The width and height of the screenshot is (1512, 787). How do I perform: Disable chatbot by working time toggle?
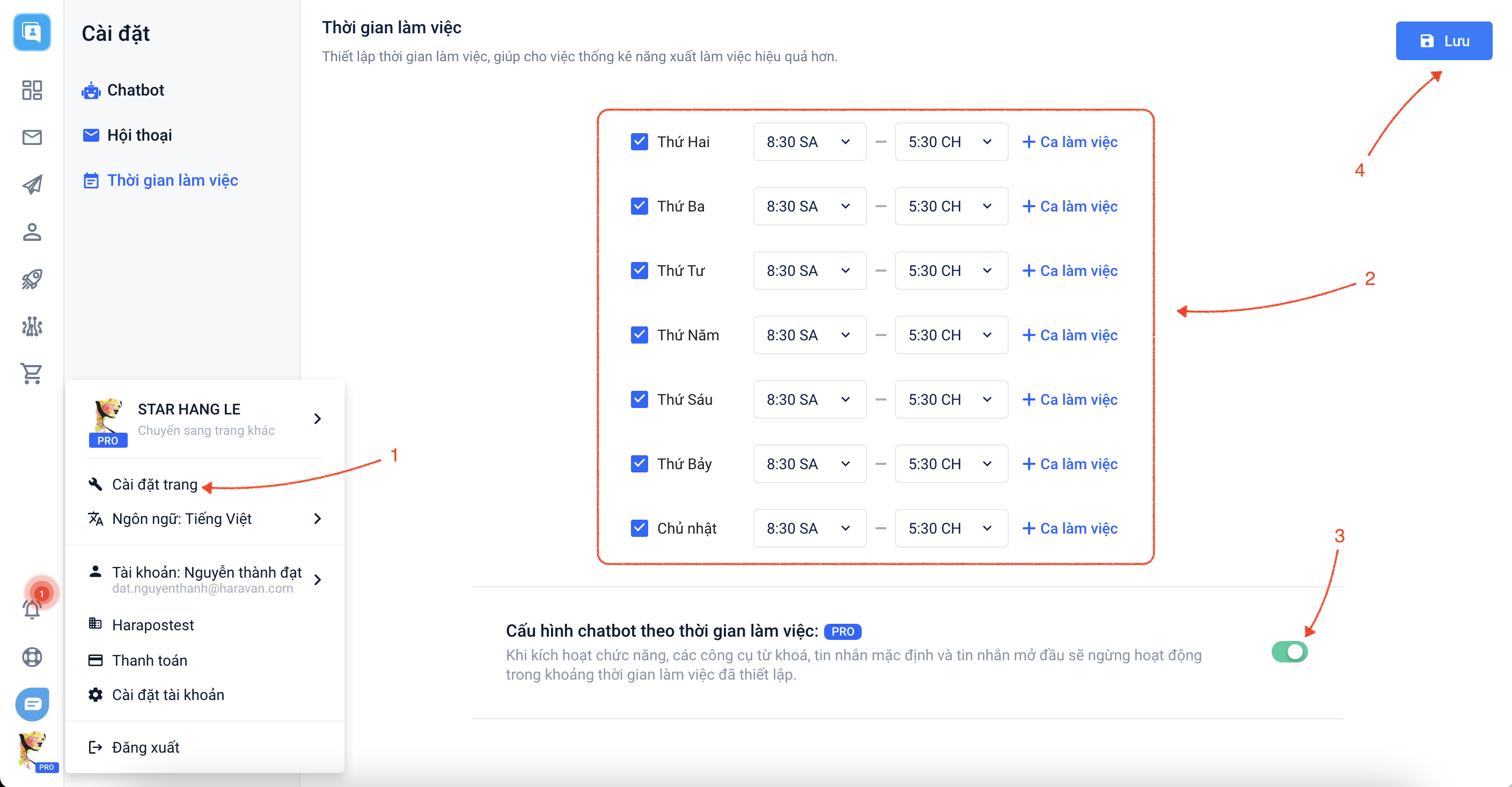tap(1289, 652)
